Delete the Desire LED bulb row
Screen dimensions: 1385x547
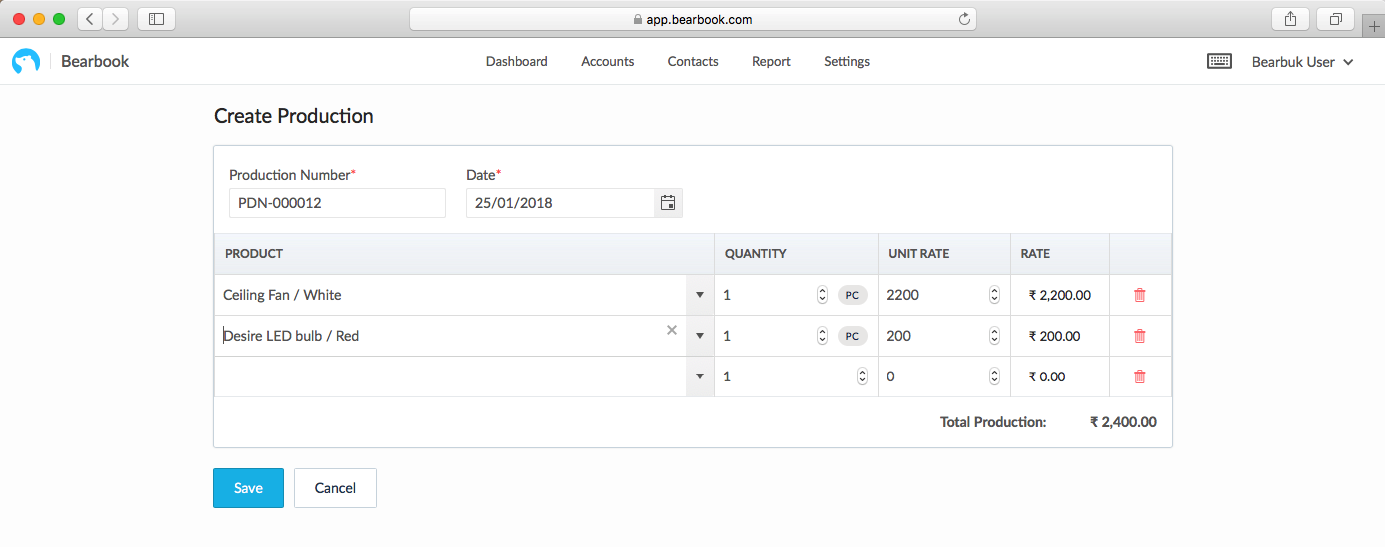[1139, 336]
